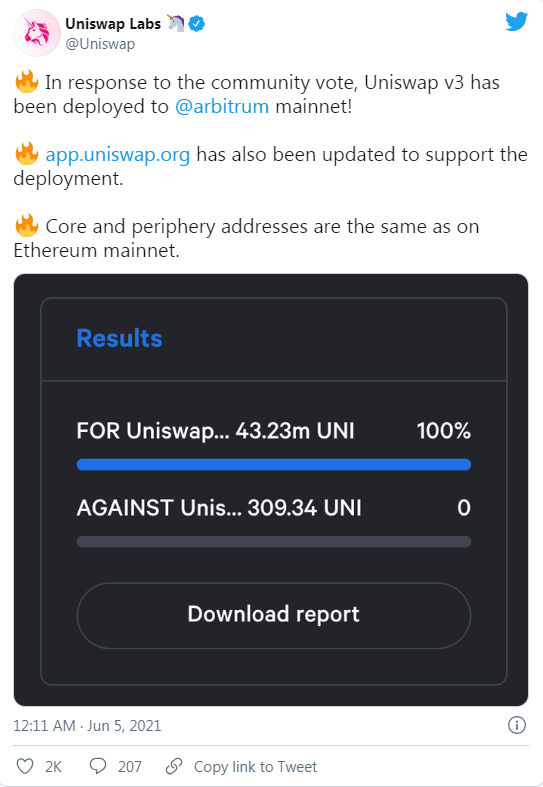Click the blue verified badge
The image size is (543, 787).
197,24
